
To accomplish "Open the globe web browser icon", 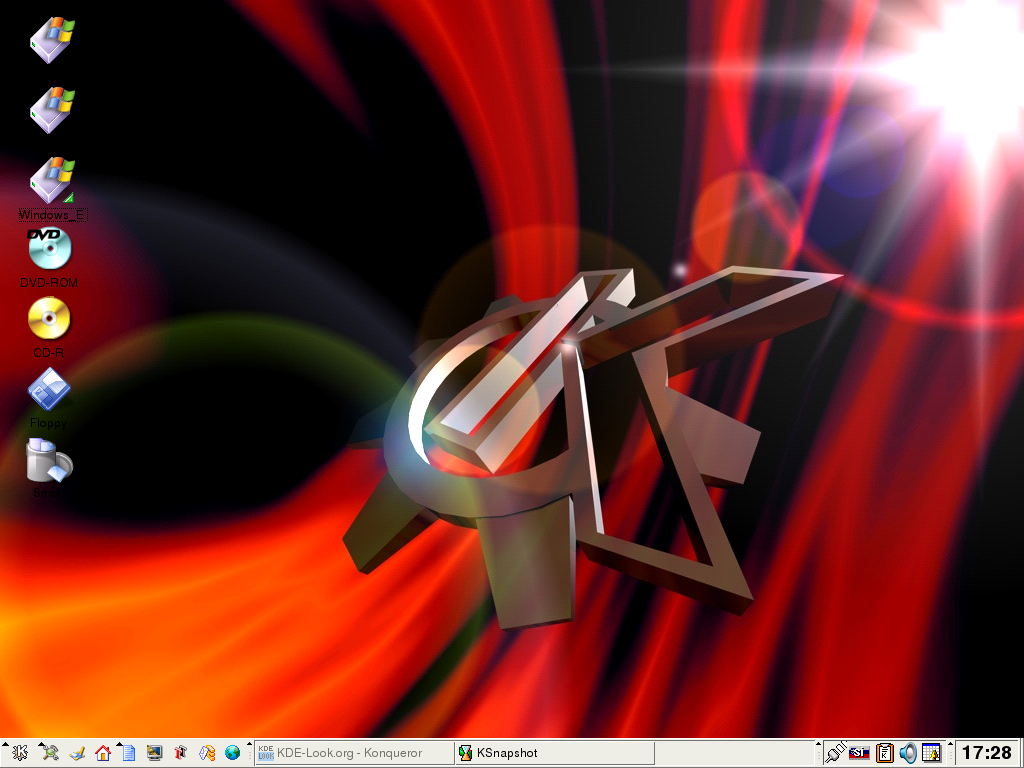I will [232, 753].
